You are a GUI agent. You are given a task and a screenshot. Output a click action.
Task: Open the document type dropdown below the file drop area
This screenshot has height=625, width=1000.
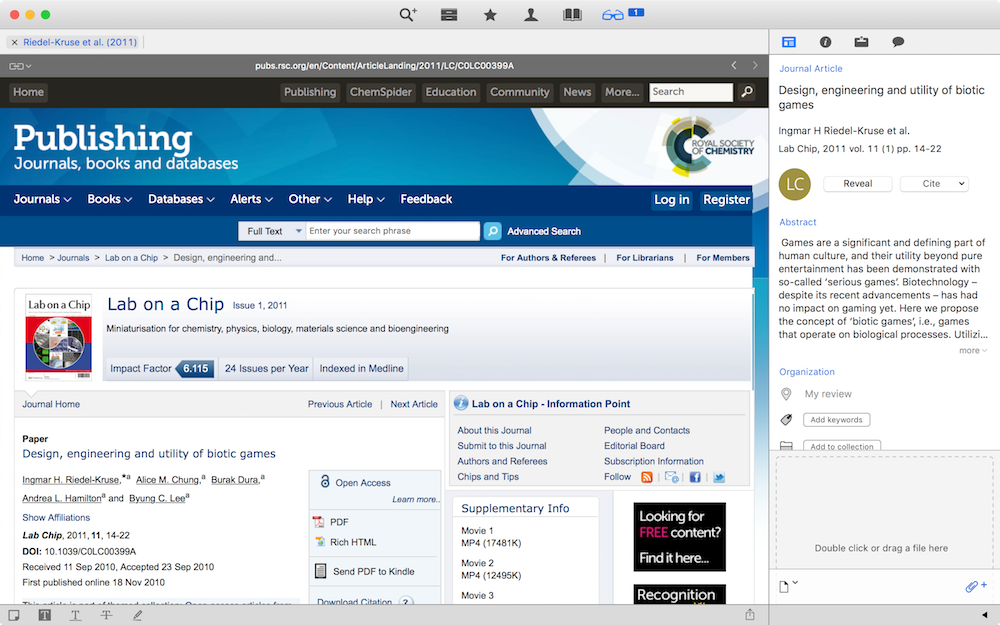point(788,585)
